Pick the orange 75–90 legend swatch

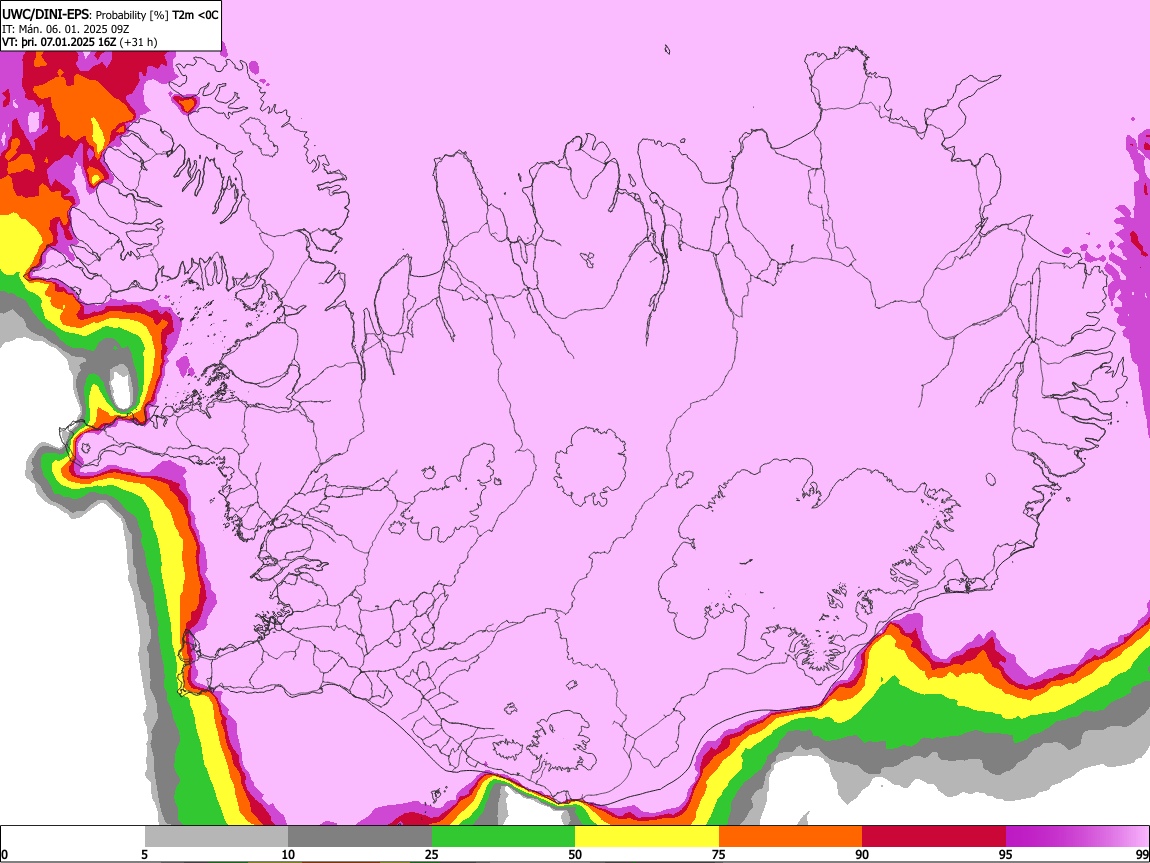791,836
